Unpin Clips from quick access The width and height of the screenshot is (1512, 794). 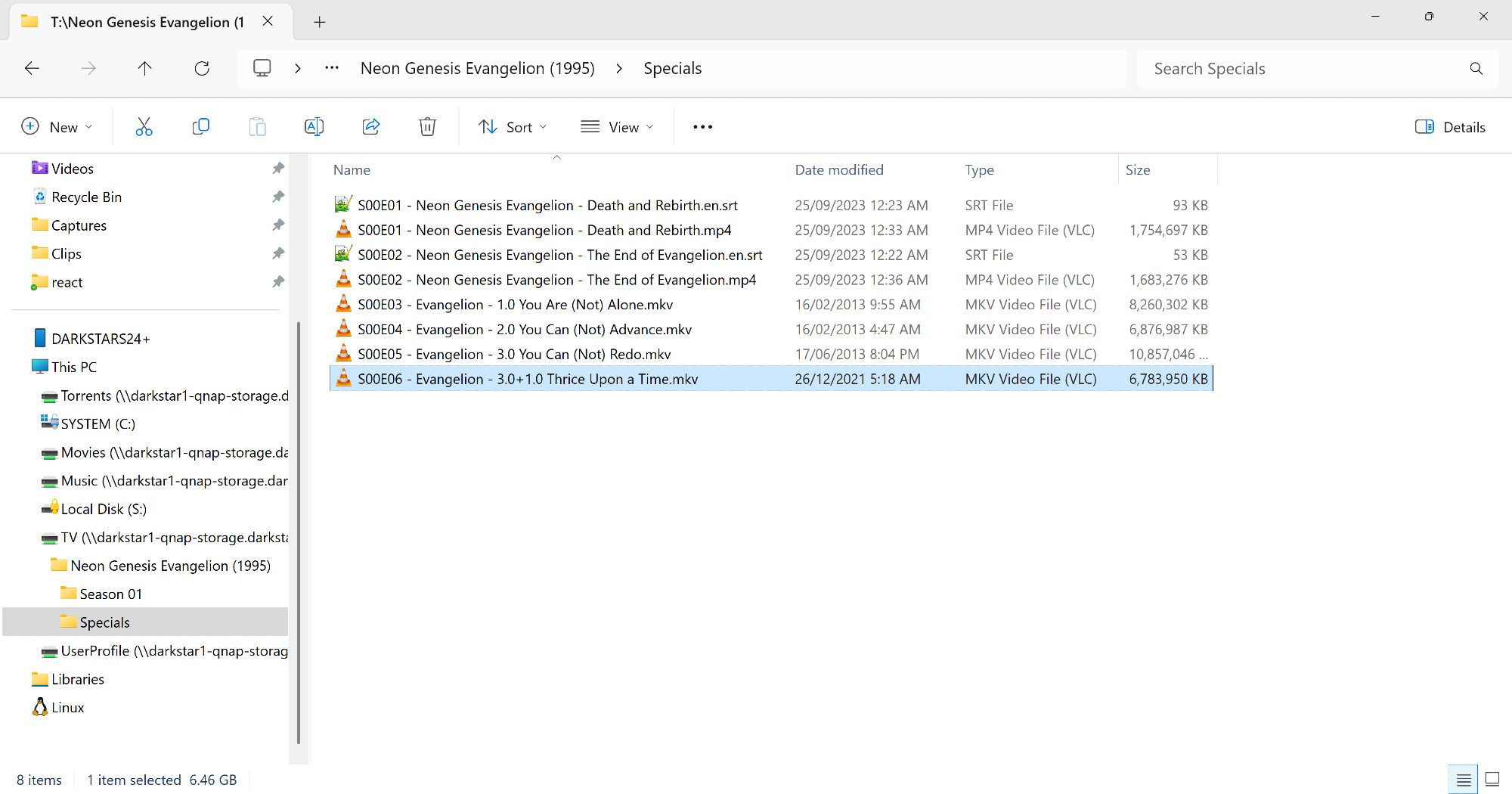(x=277, y=253)
